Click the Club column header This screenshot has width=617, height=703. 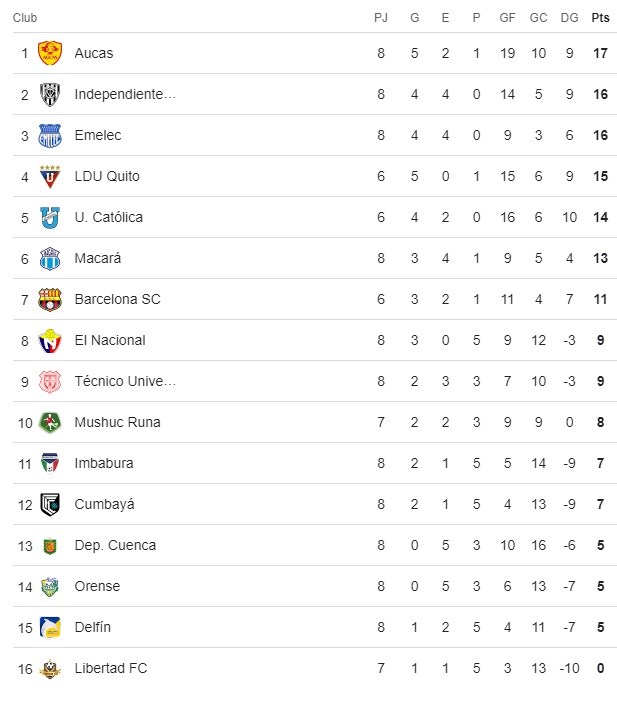pyautogui.click(x=25, y=17)
